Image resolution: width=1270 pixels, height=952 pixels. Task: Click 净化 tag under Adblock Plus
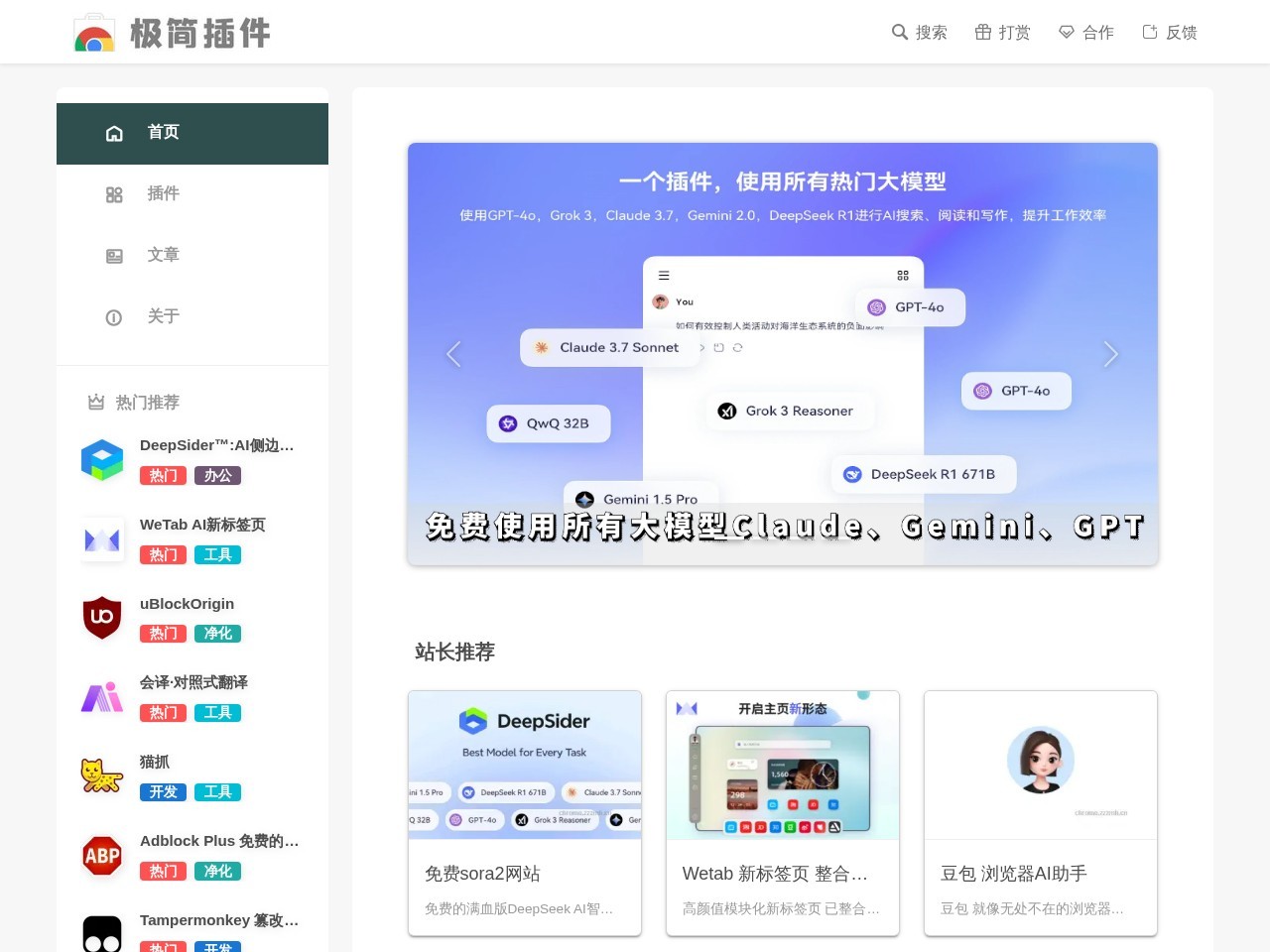coord(217,872)
